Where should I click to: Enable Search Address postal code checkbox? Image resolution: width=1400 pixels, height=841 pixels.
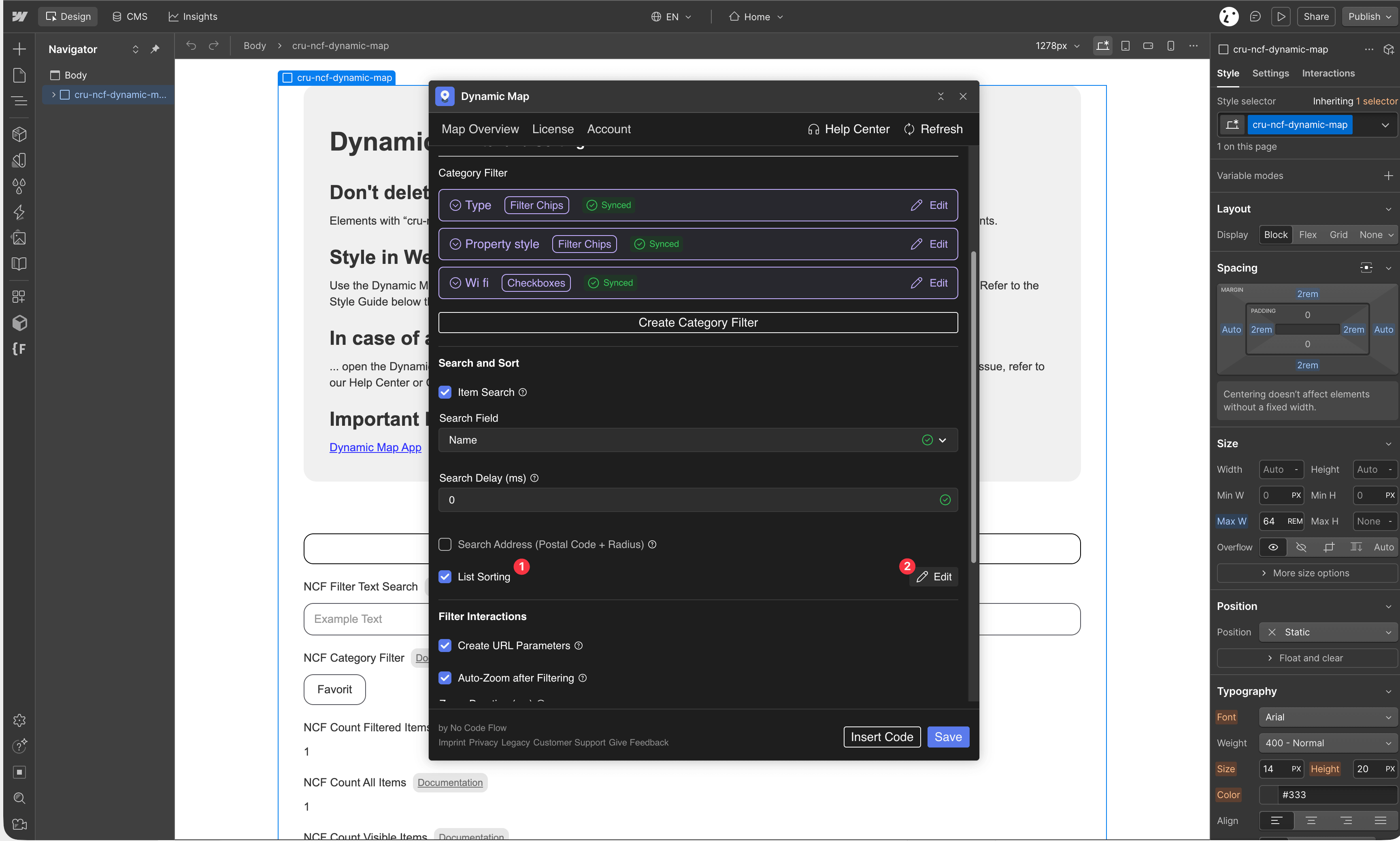click(445, 544)
